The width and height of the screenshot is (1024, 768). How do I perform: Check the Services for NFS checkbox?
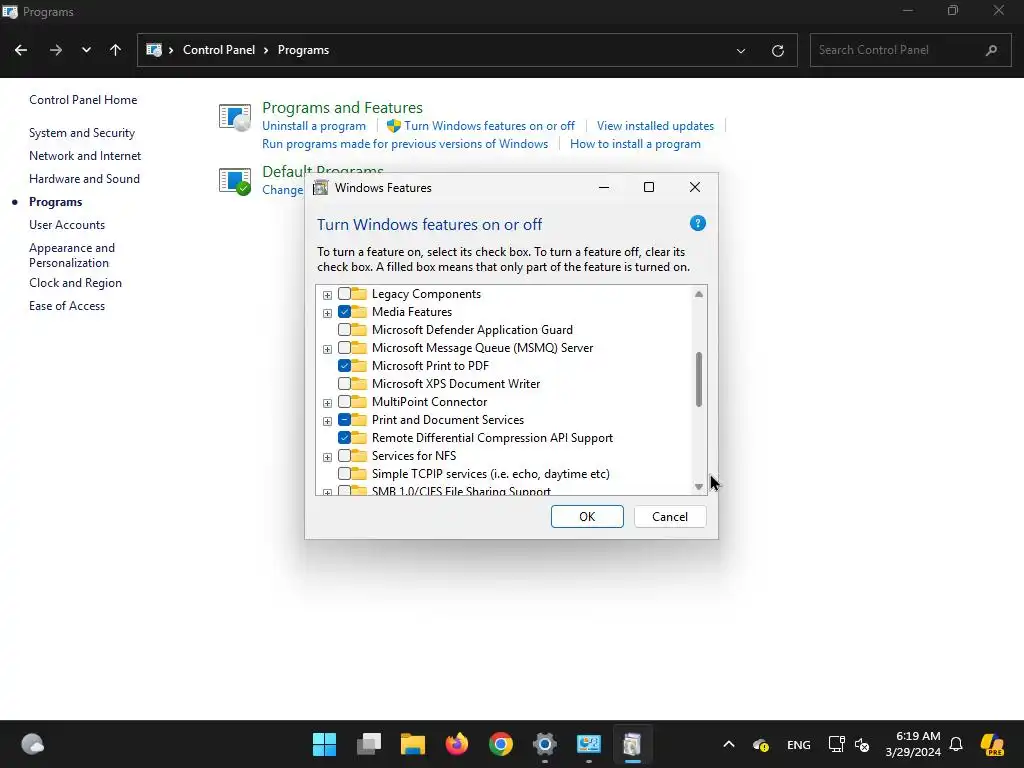[344, 456]
